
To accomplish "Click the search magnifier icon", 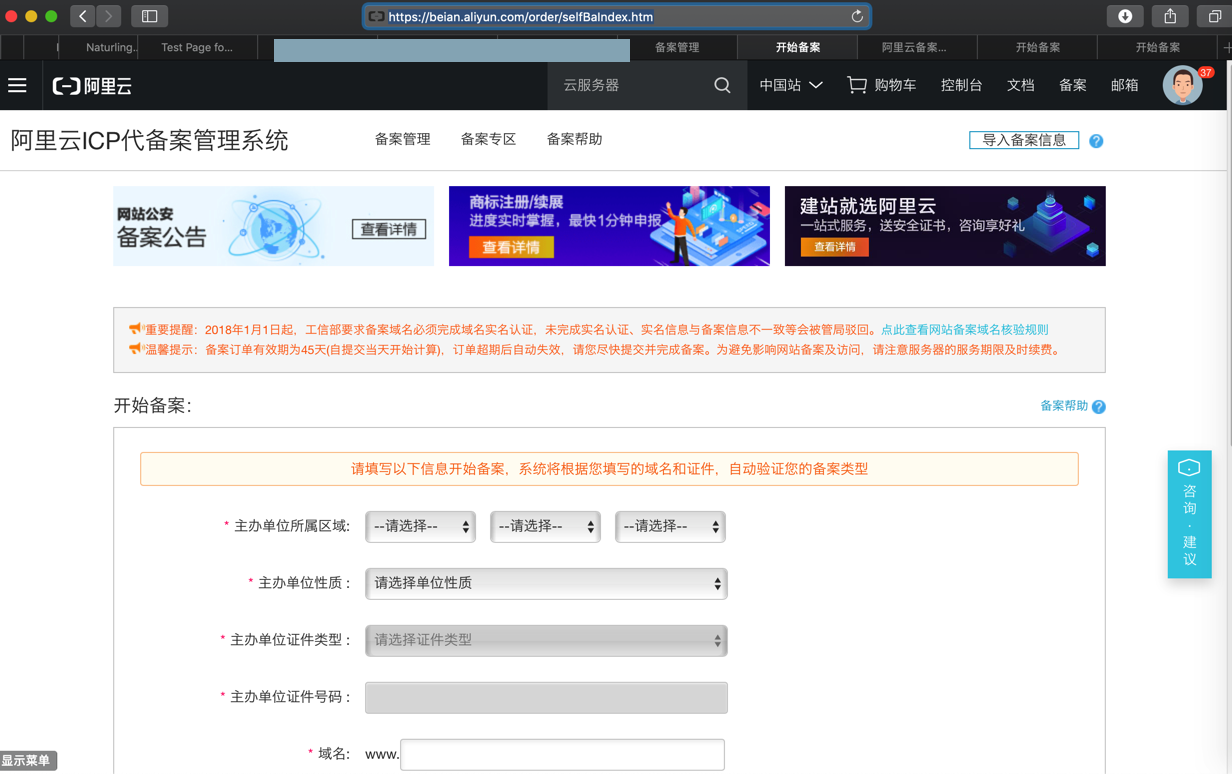I will coord(722,86).
